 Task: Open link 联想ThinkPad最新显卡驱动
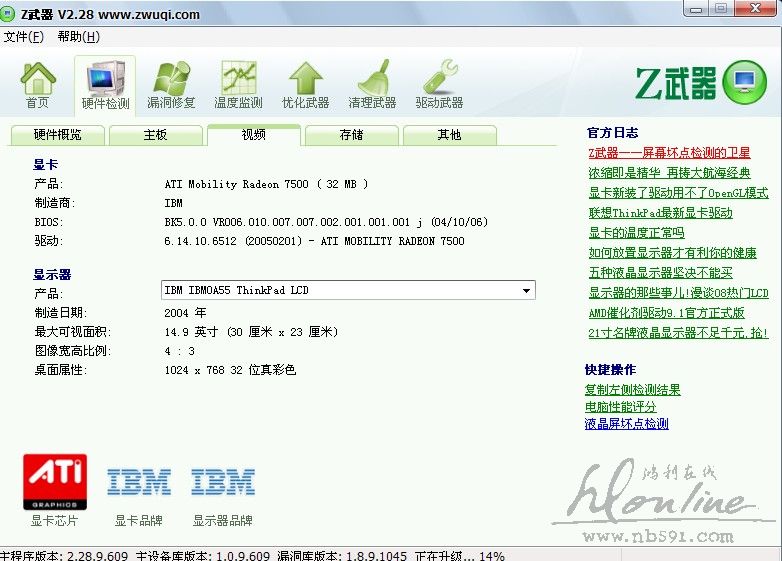coord(660,213)
